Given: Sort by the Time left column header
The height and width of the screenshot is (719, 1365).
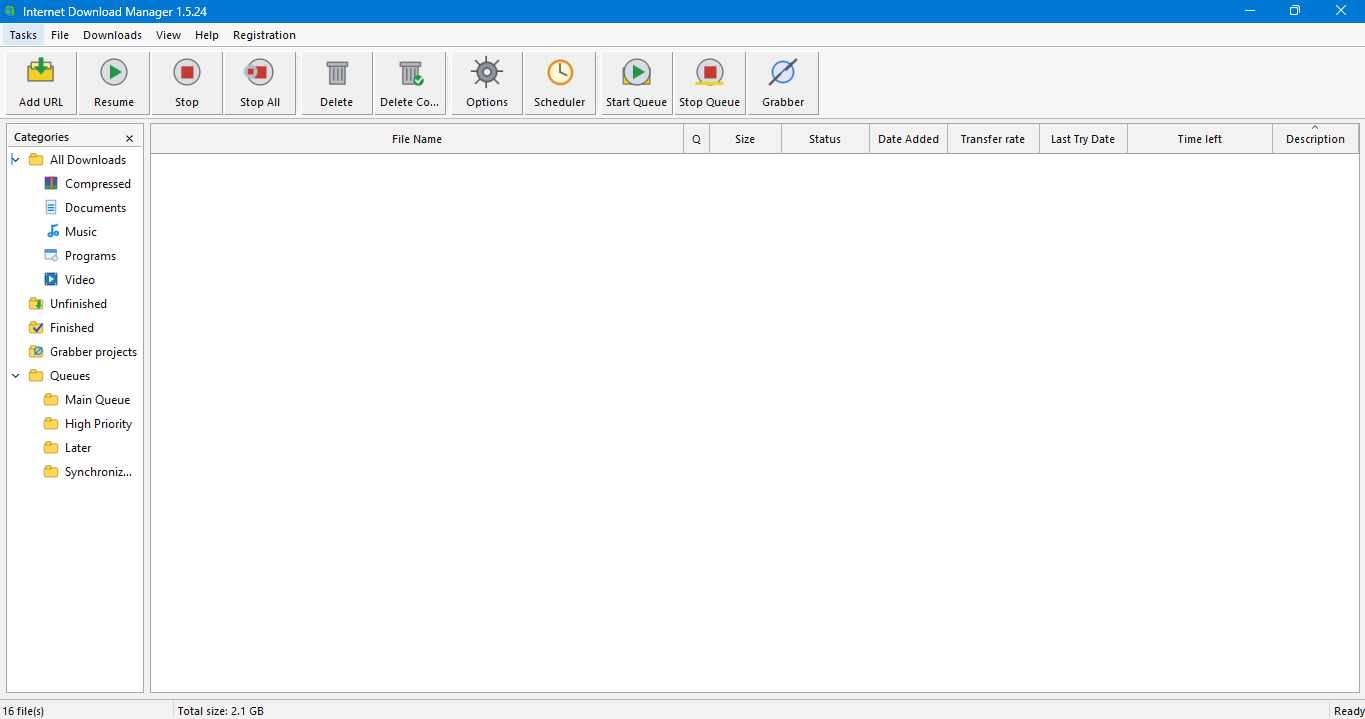Looking at the screenshot, I should [x=1200, y=139].
